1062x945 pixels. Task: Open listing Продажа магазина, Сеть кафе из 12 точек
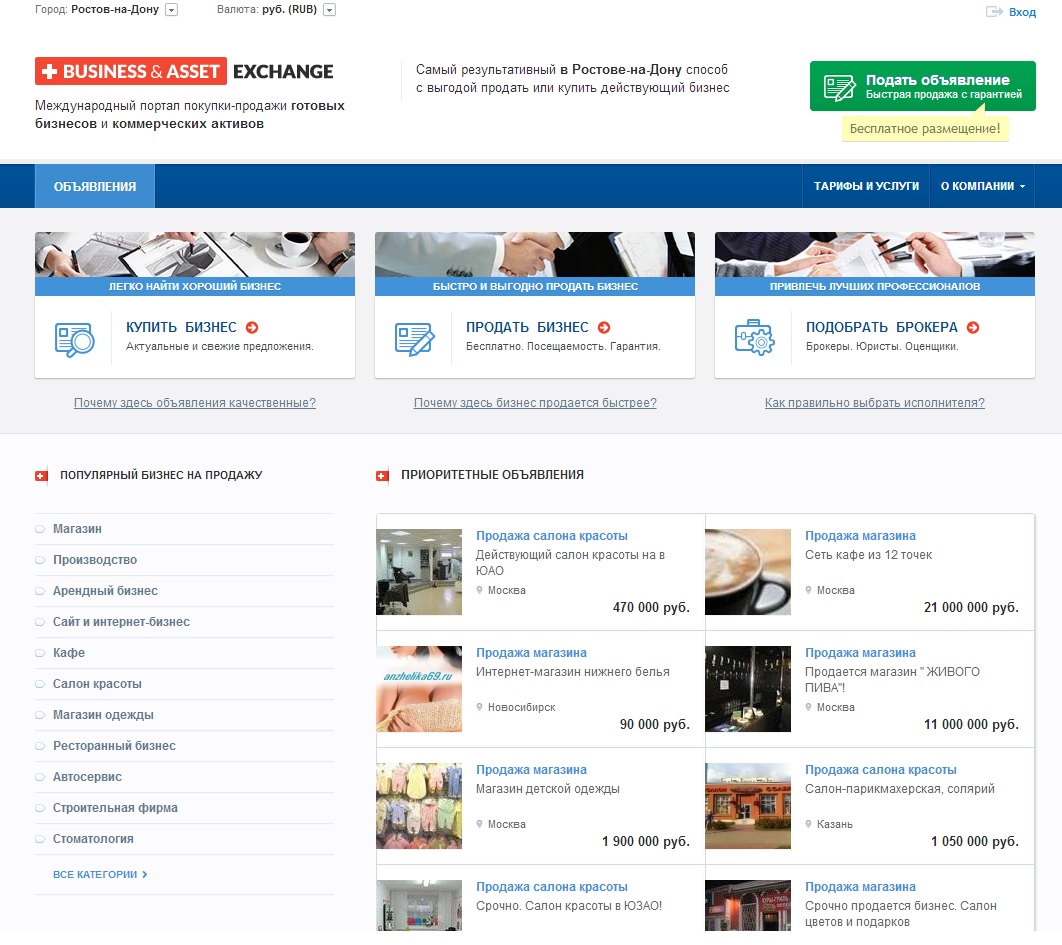[860, 535]
